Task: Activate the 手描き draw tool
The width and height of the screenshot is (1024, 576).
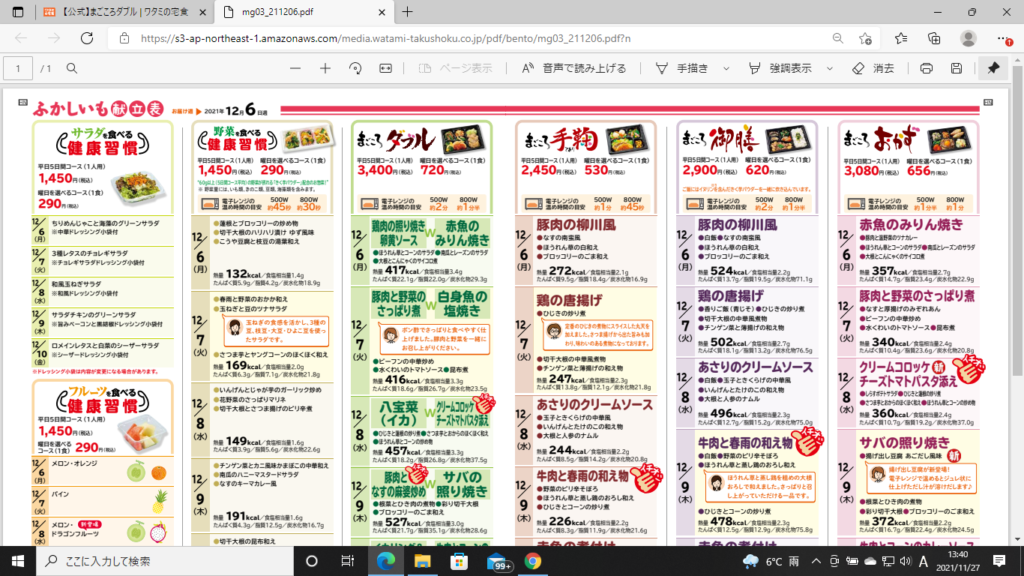Action: point(682,68)
